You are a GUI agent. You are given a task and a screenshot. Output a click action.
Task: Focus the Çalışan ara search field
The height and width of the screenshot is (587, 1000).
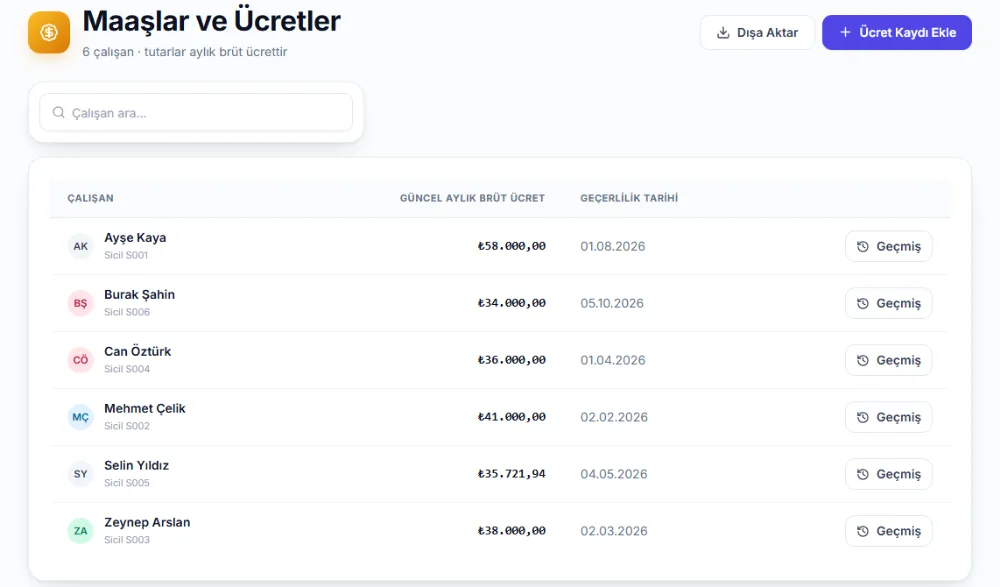tap(196, 113)
